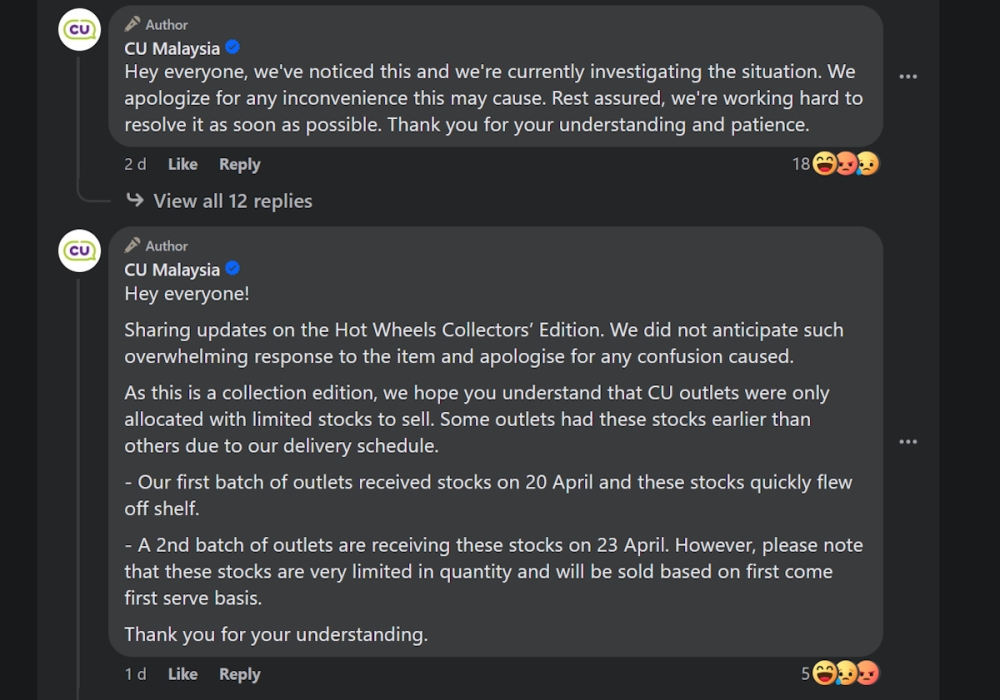This screenshot has width=1000, height=700.
Task: Reply to the comment posted 2 d ago
Action: click(x=240, y=164)
